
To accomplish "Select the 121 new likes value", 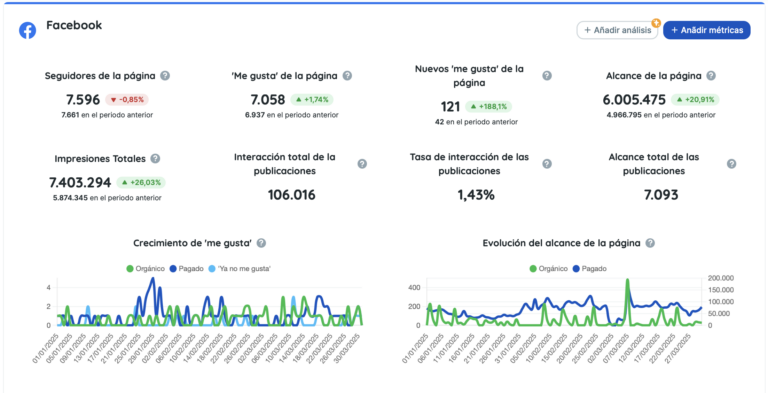I will [450, 107].
